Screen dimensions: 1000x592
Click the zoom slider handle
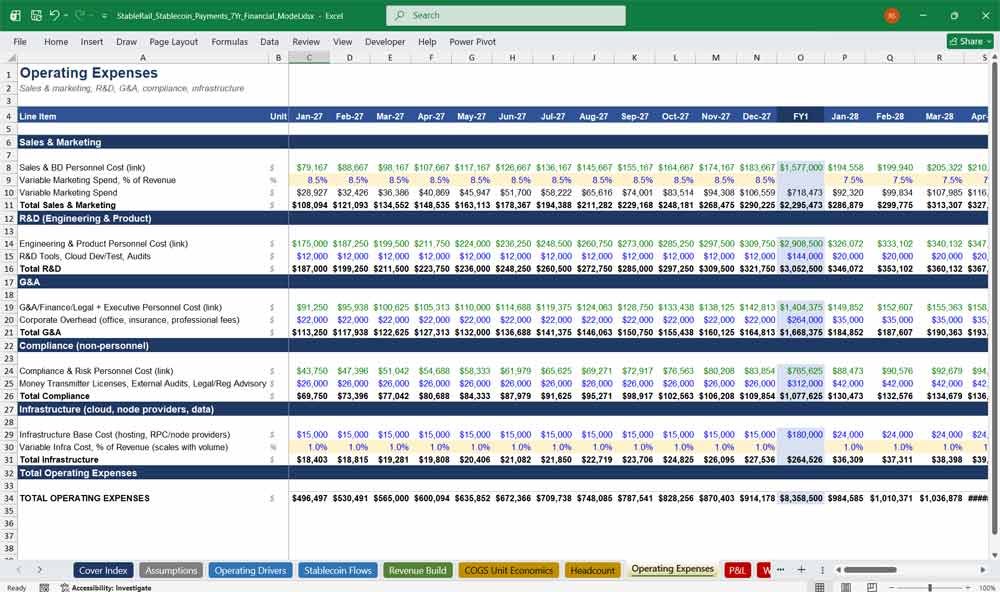tap(930, 587)
